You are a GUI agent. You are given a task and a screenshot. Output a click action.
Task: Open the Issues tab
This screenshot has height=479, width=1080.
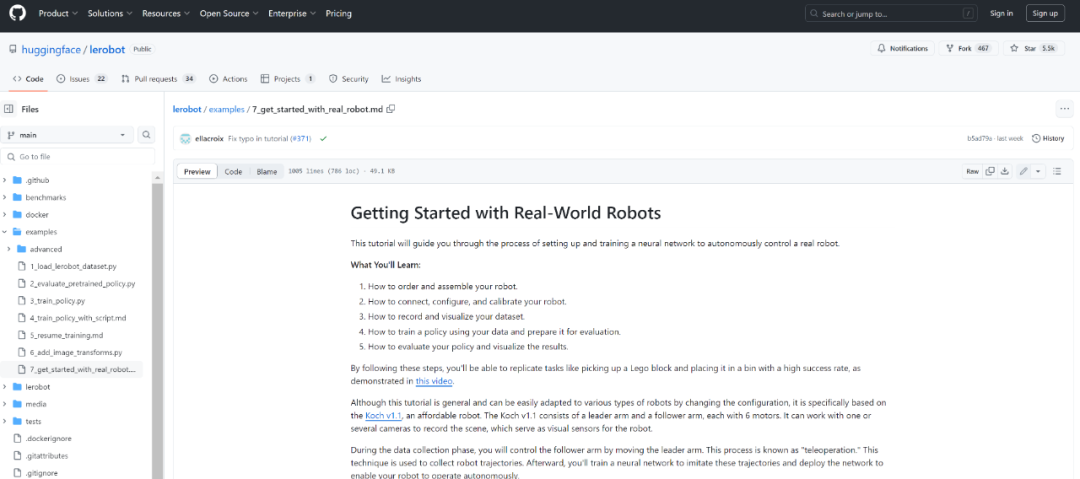coord(82,79)
